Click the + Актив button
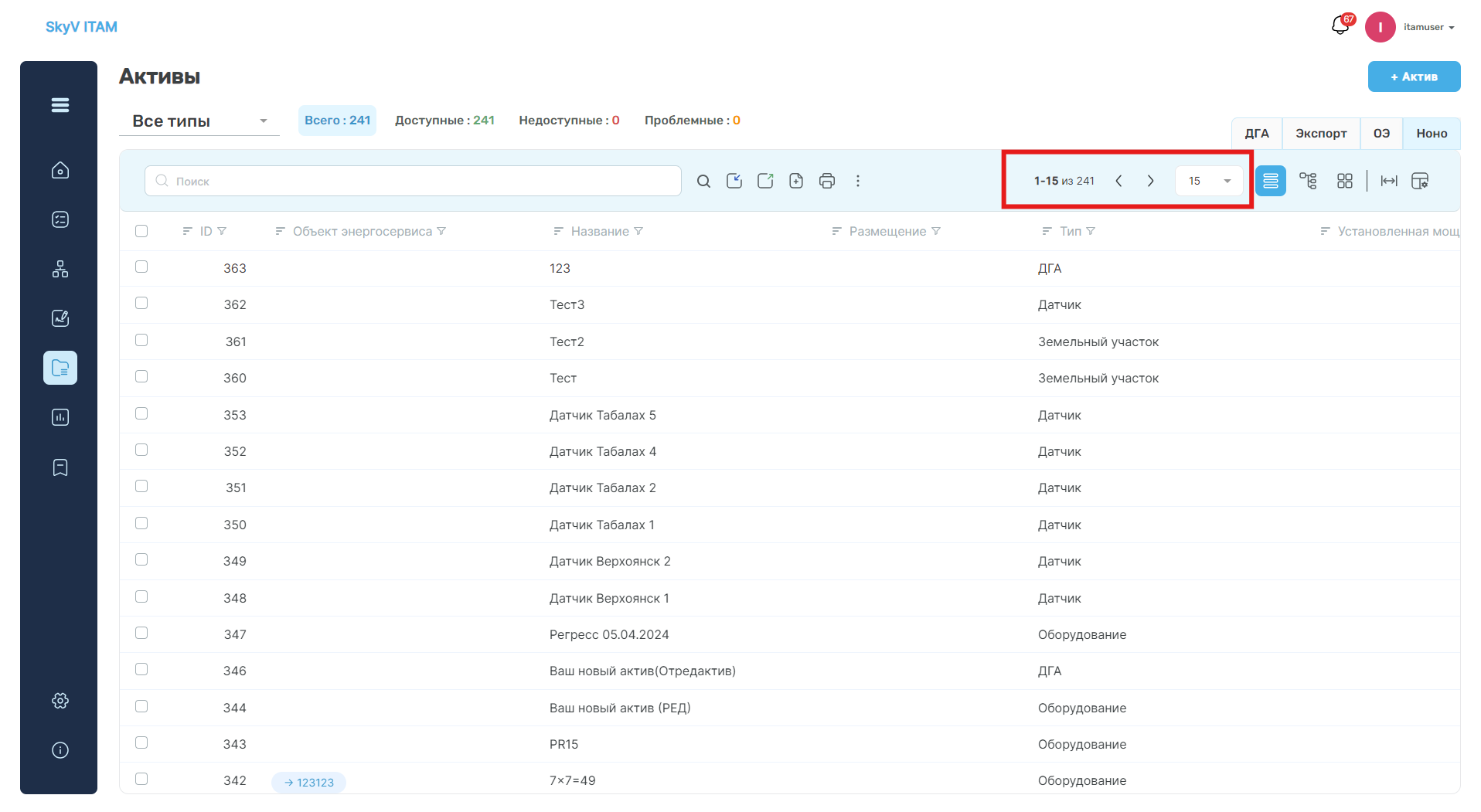This screenshot has width=1481, height=812. point(1414,76)
